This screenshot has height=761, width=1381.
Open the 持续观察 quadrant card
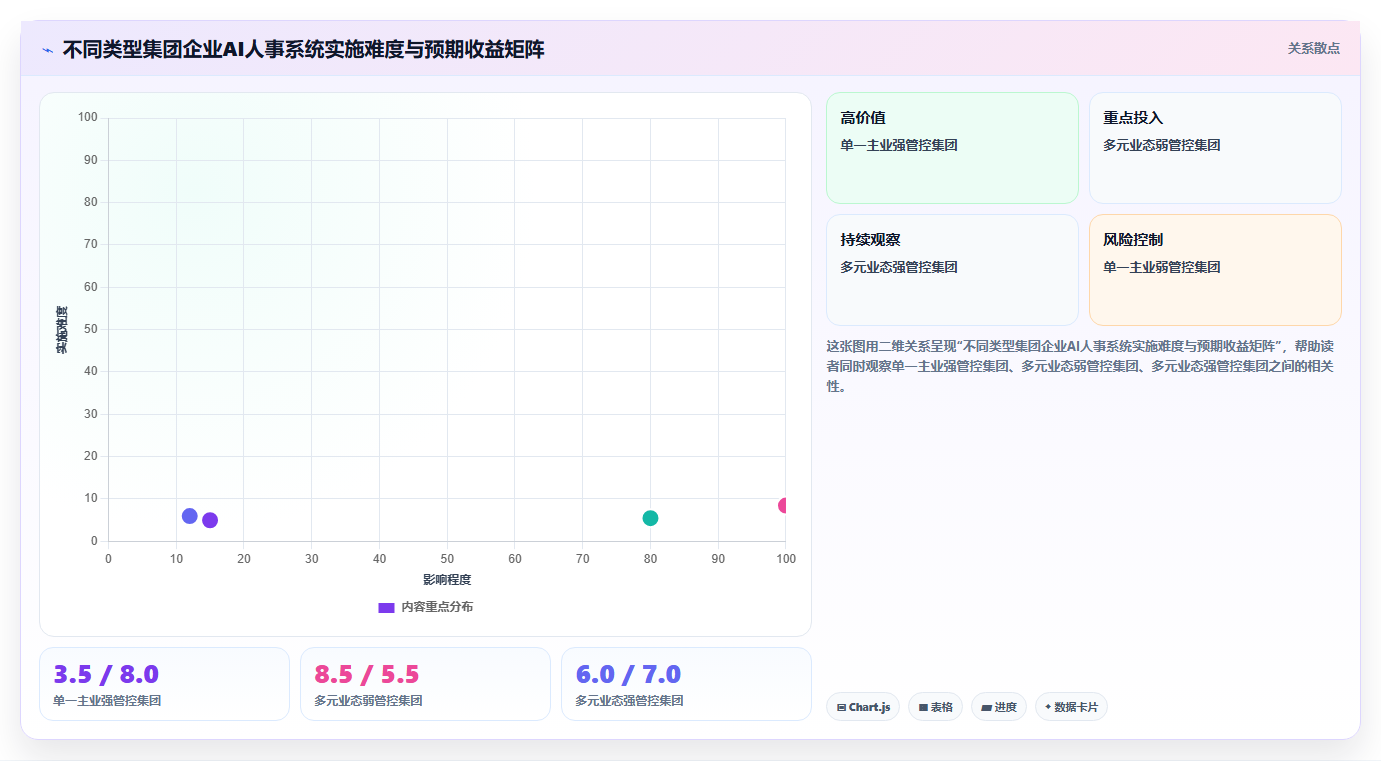pos(952,270)
